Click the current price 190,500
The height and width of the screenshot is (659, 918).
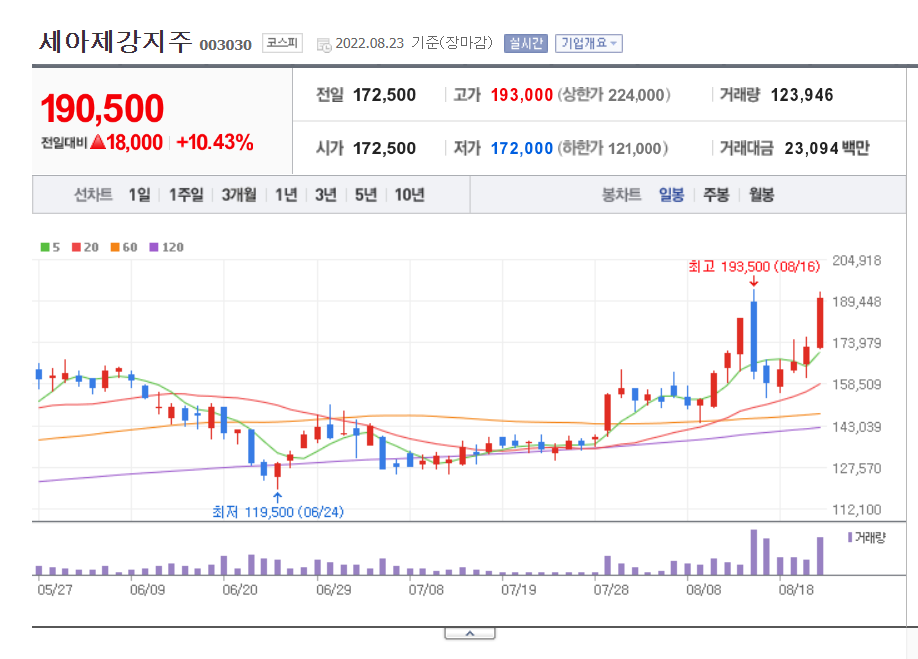coord(102,108)
